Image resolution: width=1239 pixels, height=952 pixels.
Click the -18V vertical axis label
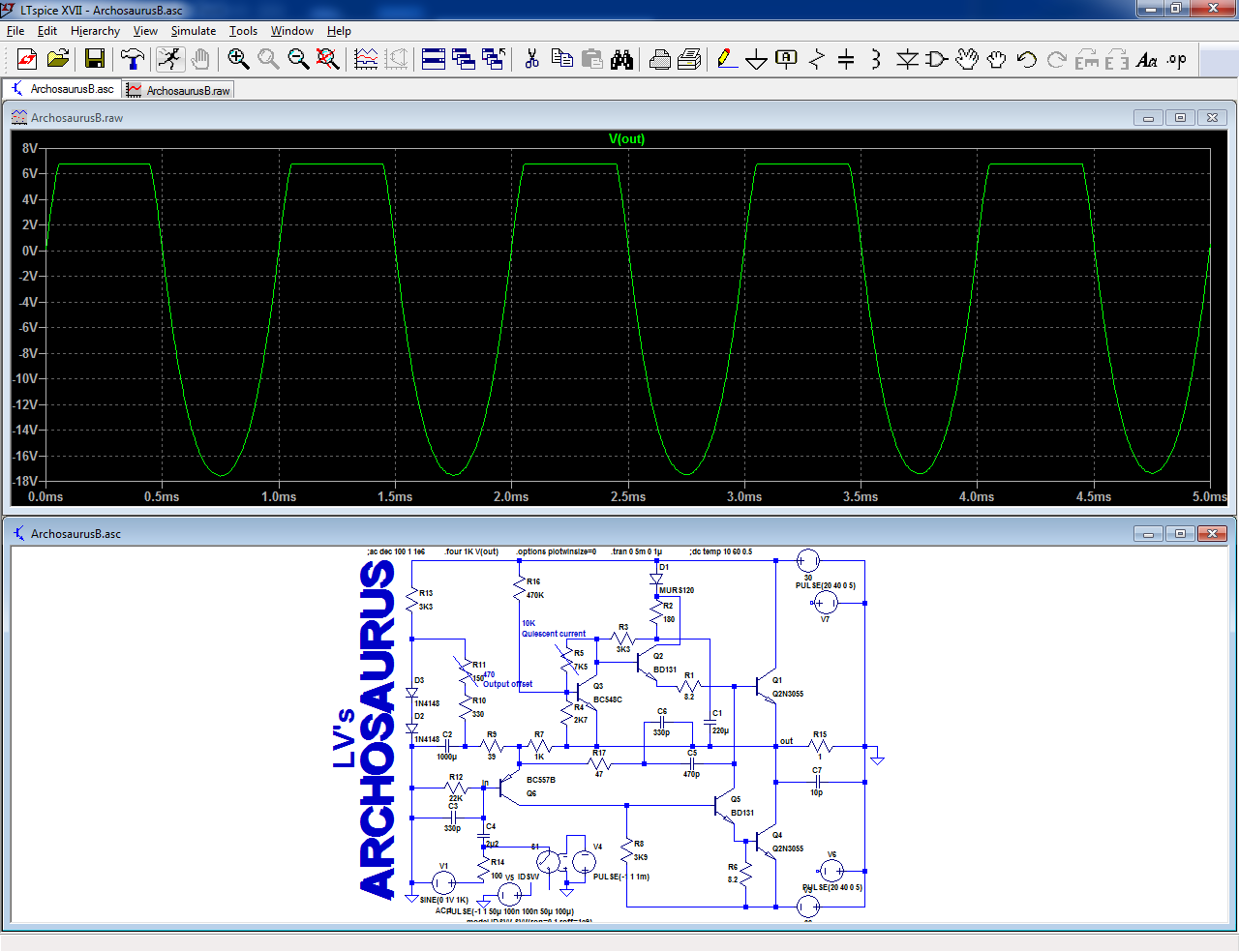(x=25, y=481)
